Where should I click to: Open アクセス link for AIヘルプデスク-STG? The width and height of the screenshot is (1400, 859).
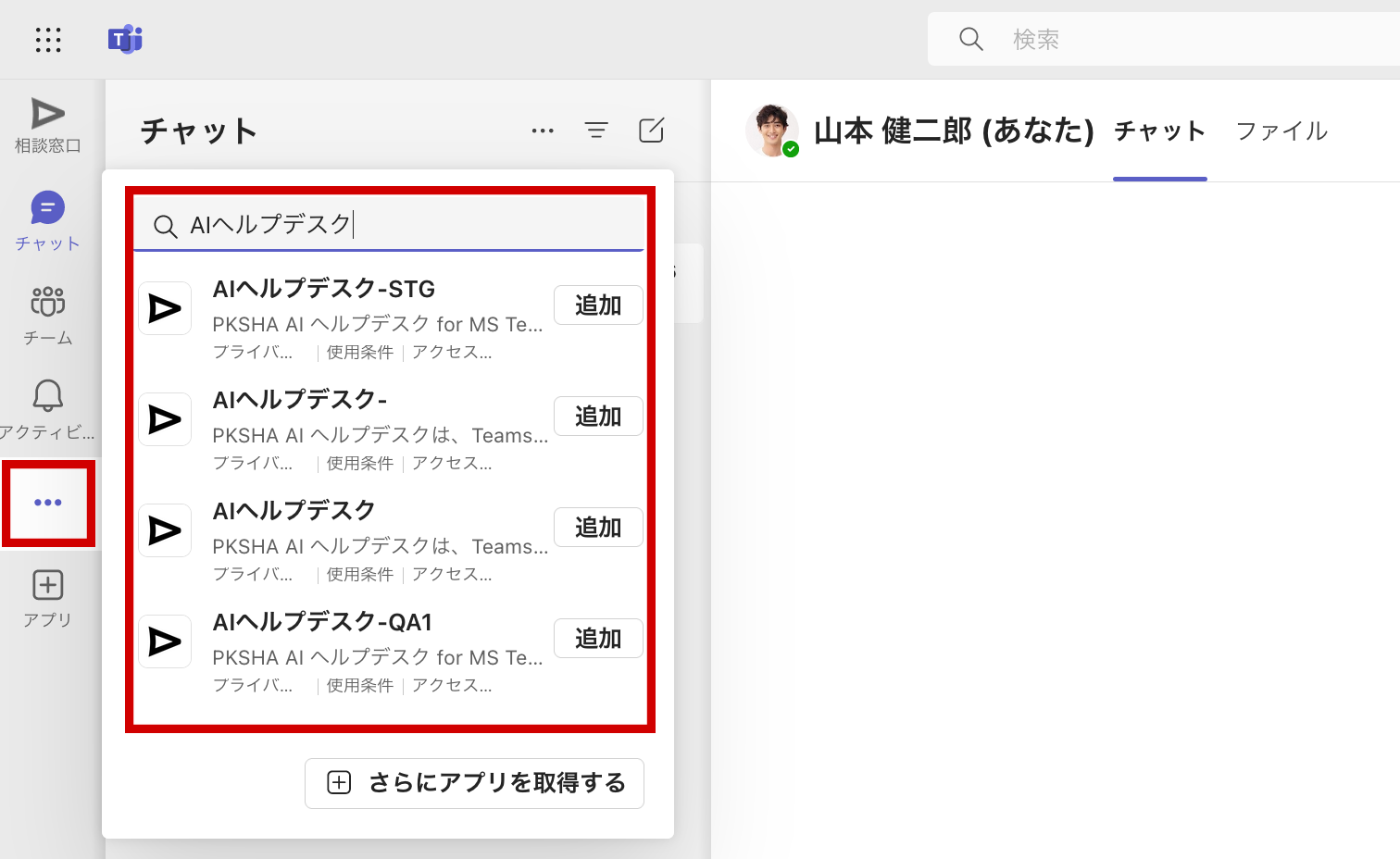click(452, 353)
